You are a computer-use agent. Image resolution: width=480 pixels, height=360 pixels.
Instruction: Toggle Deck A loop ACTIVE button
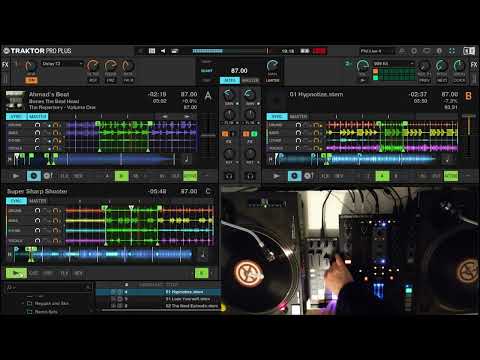tap(190, 176)
